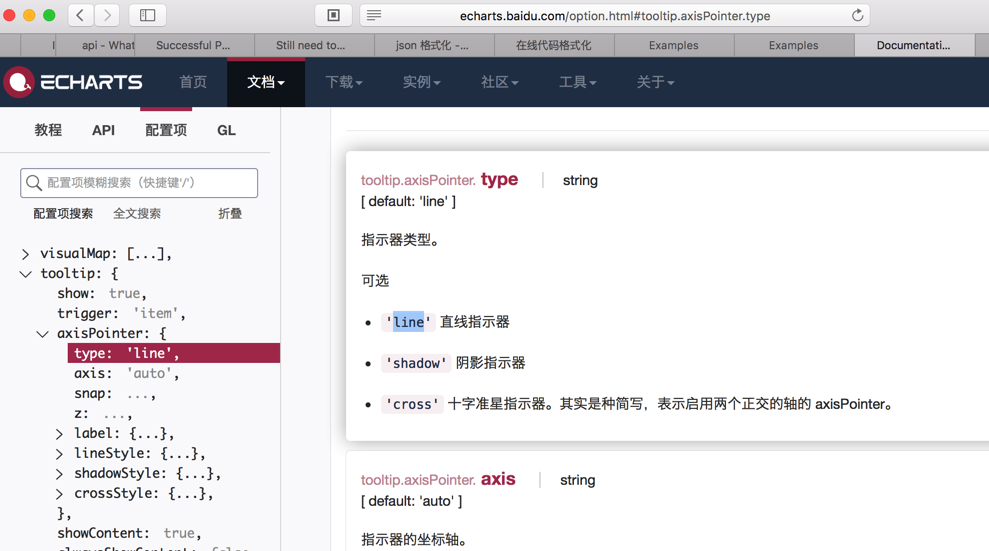Reload the page with the refresh icon
This screenshot has width=989, height=551.
tap(857, 15)
